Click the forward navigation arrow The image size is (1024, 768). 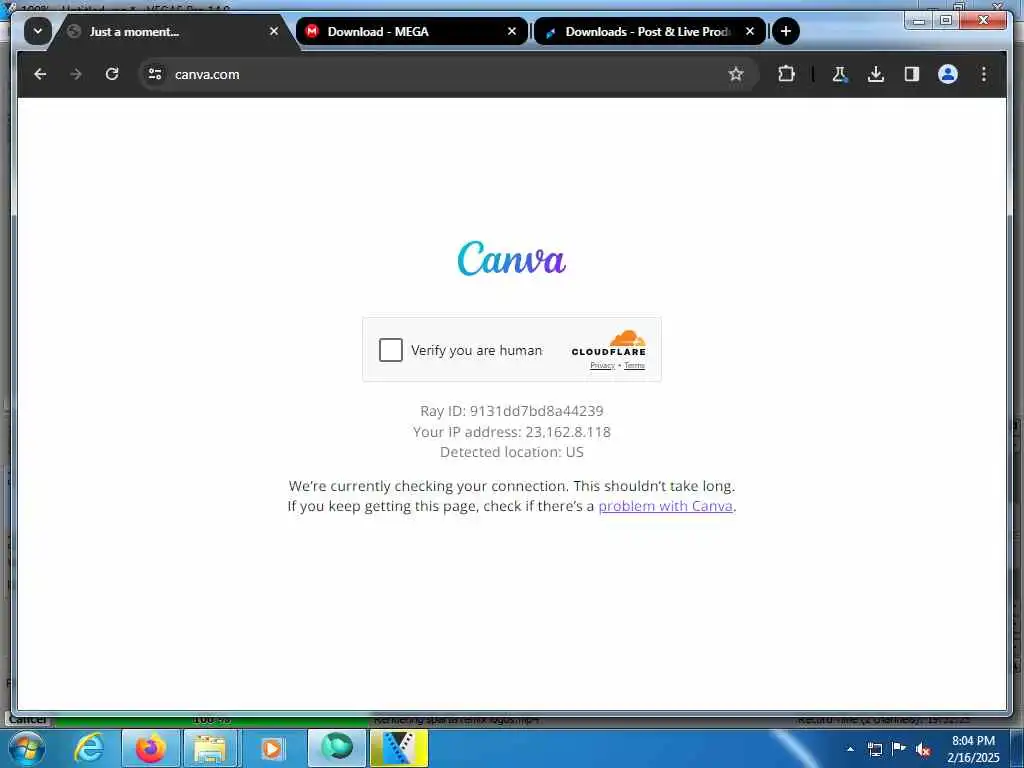[x=76, y=74]
